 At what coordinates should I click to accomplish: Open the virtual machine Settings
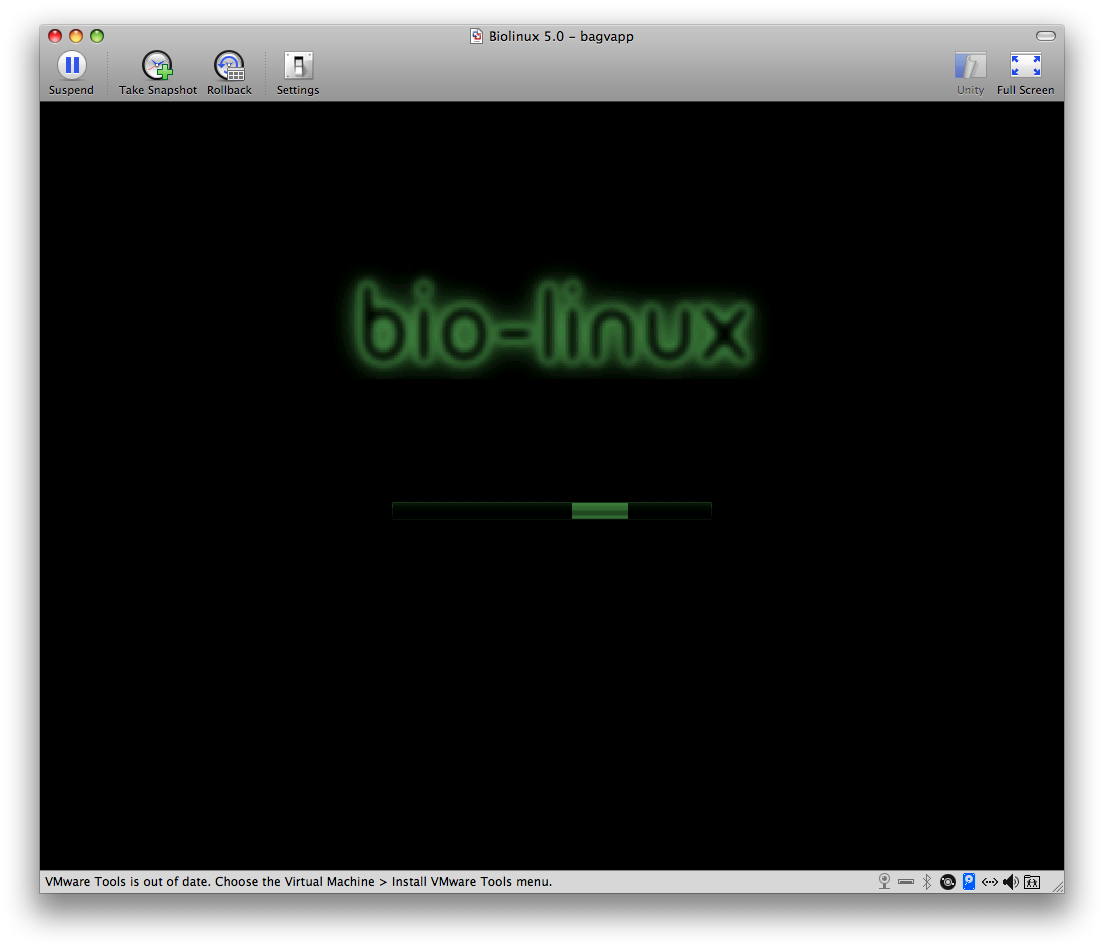[298, 67]
